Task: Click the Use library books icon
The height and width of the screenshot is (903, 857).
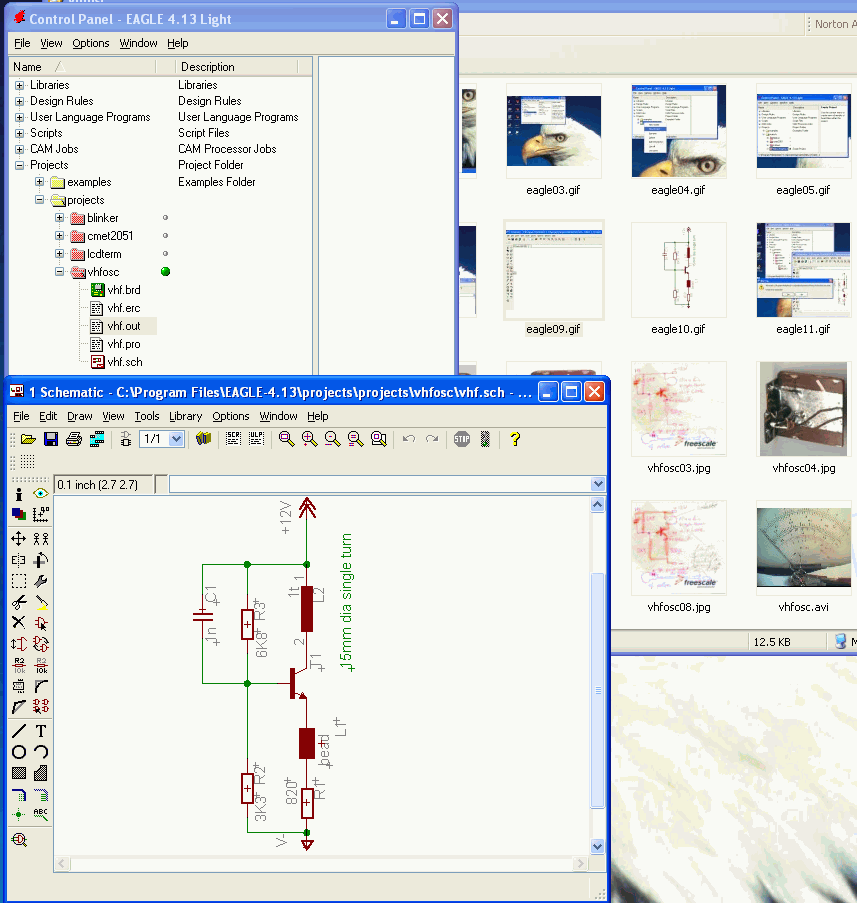Action: pyautogui.click(x=203, y=439)
